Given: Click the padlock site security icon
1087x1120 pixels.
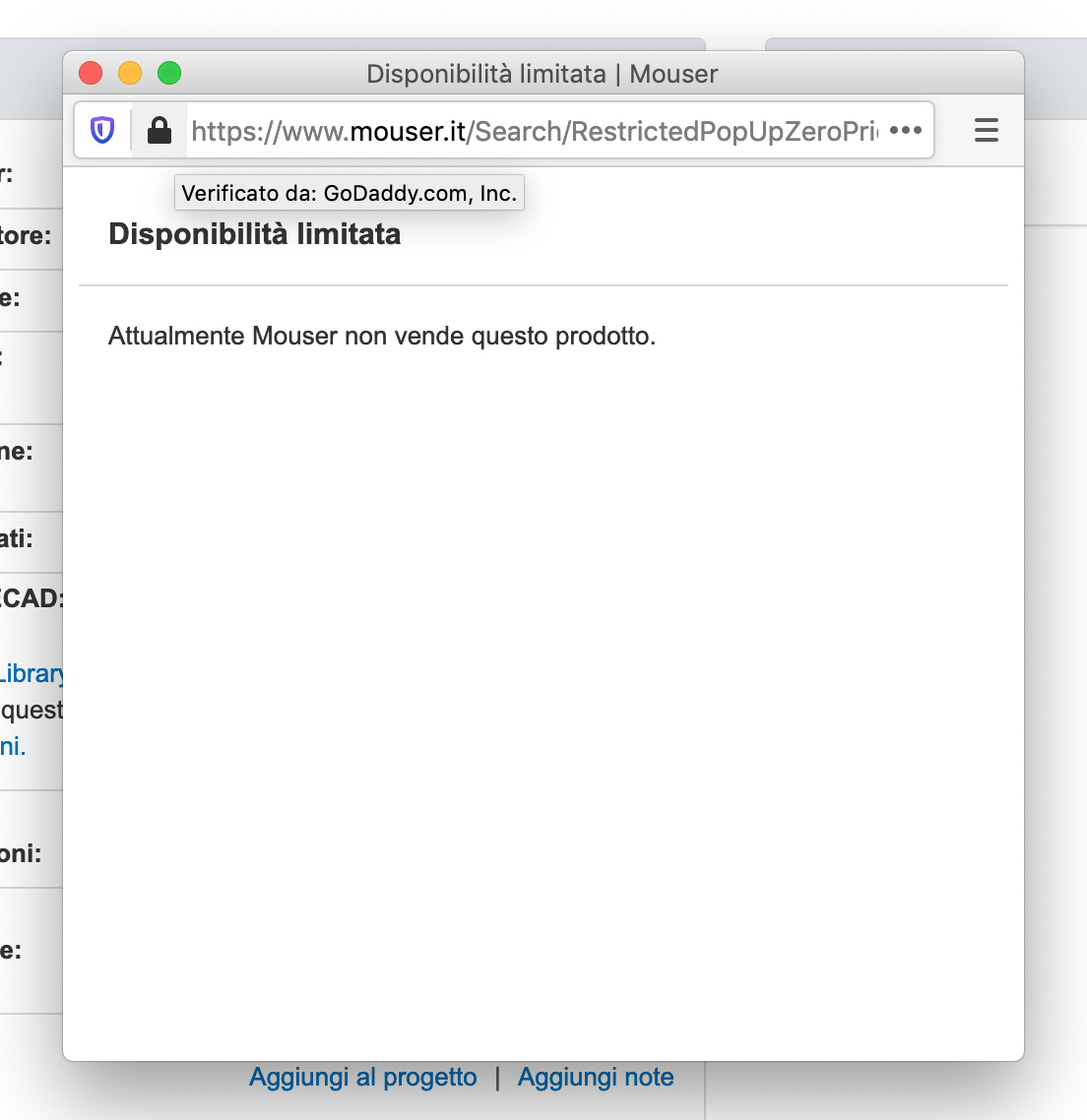Looking at the screenshot, I should coord(159,130).
